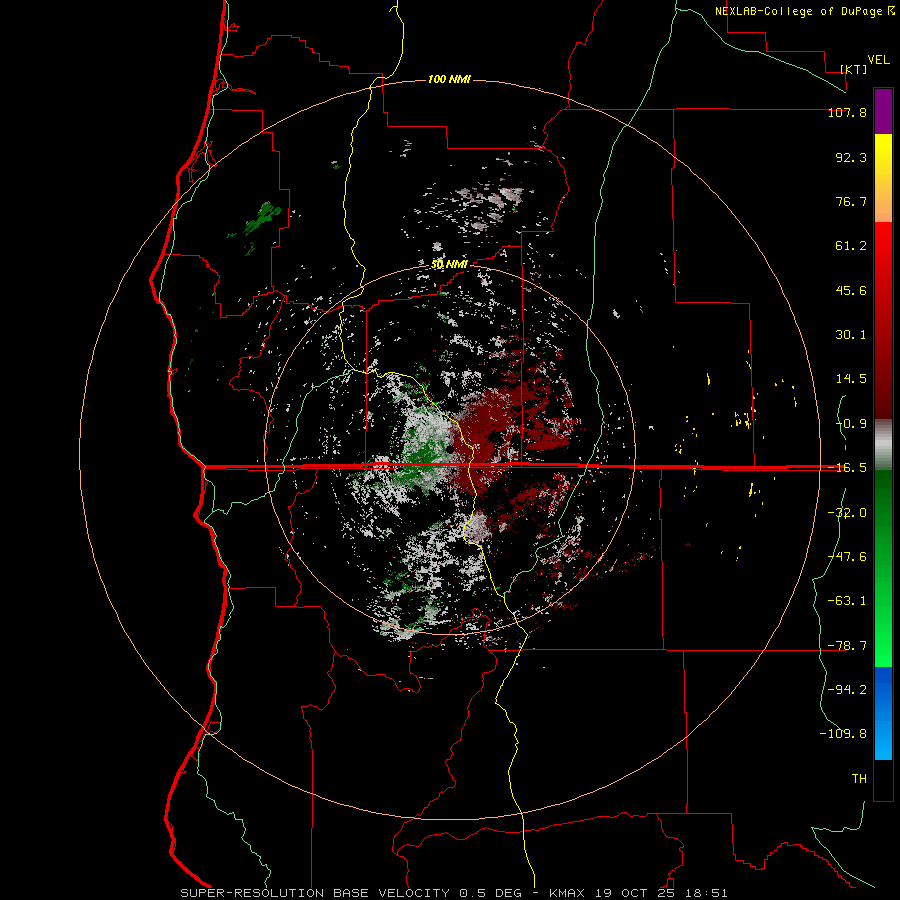Select the 100 NMI range ring label
Screen dimensions: 900x900
[x=449, y=79]
